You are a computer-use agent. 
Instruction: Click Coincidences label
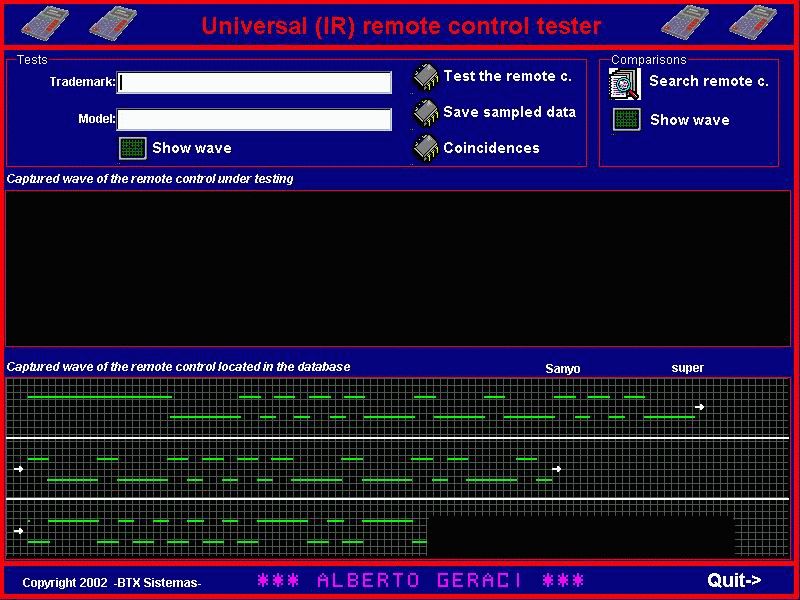(491, 148)
